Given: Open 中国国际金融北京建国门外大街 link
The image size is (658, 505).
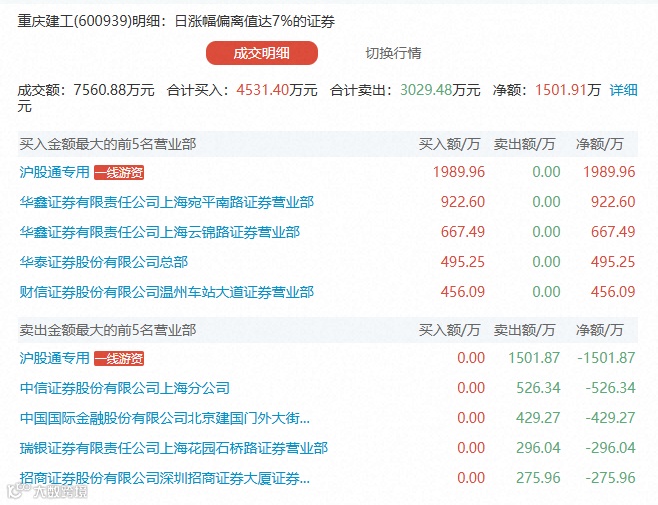Looking at the screenshot, I should tap(164, 418).
